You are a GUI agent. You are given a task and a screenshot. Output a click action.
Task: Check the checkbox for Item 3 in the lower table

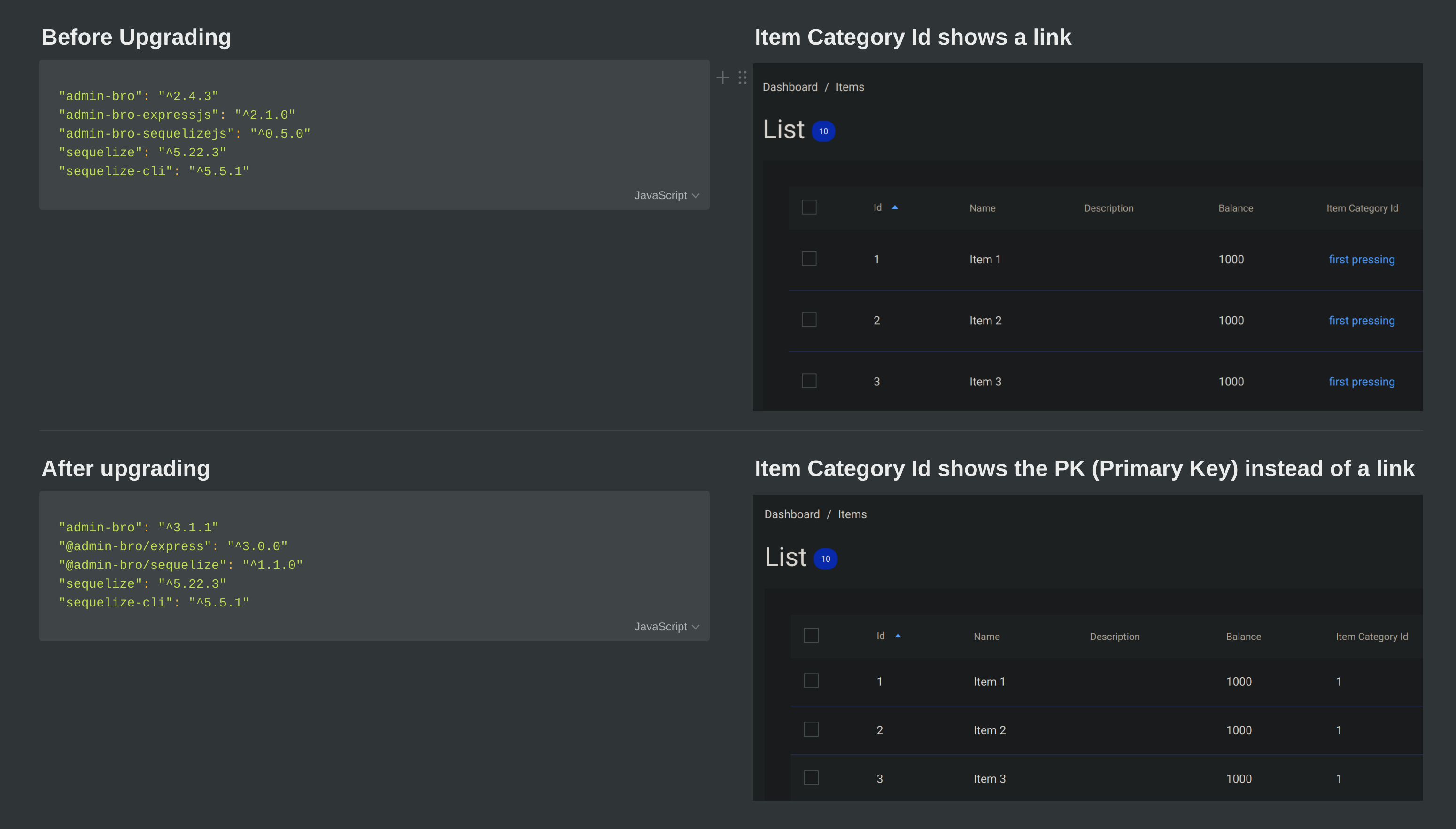pos(811,778)
